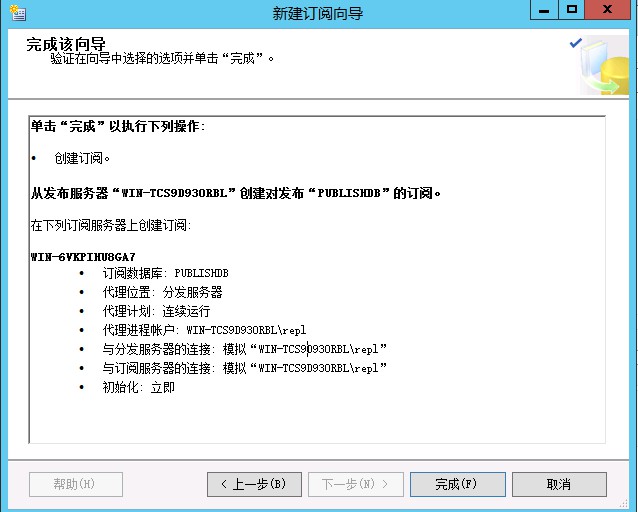This screenshot has height=512, width=638.
Task: Click the 完成该向导 heading
Action: tap(66, 44)
